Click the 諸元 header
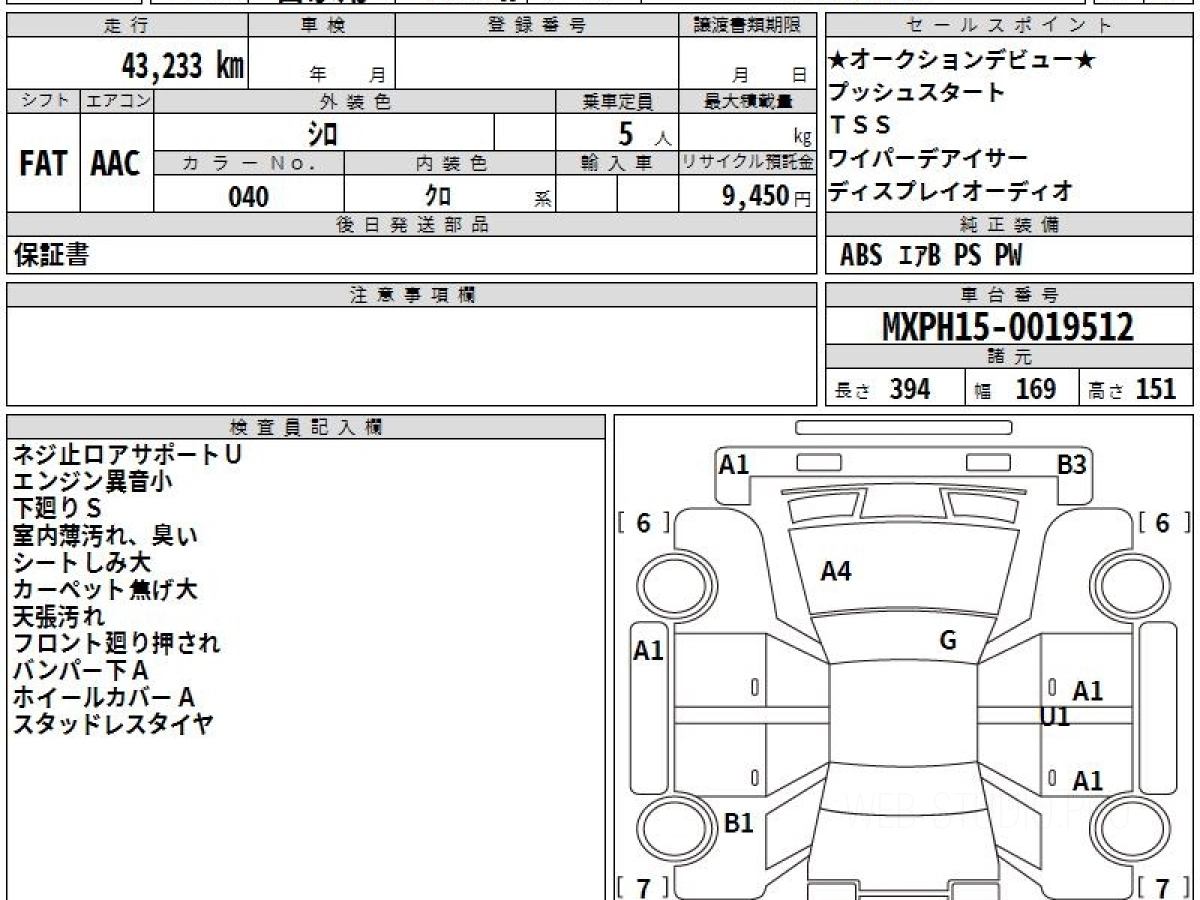Image resolution: width=1200 pixels, height=900 pixels. (x=1010, y=357)
